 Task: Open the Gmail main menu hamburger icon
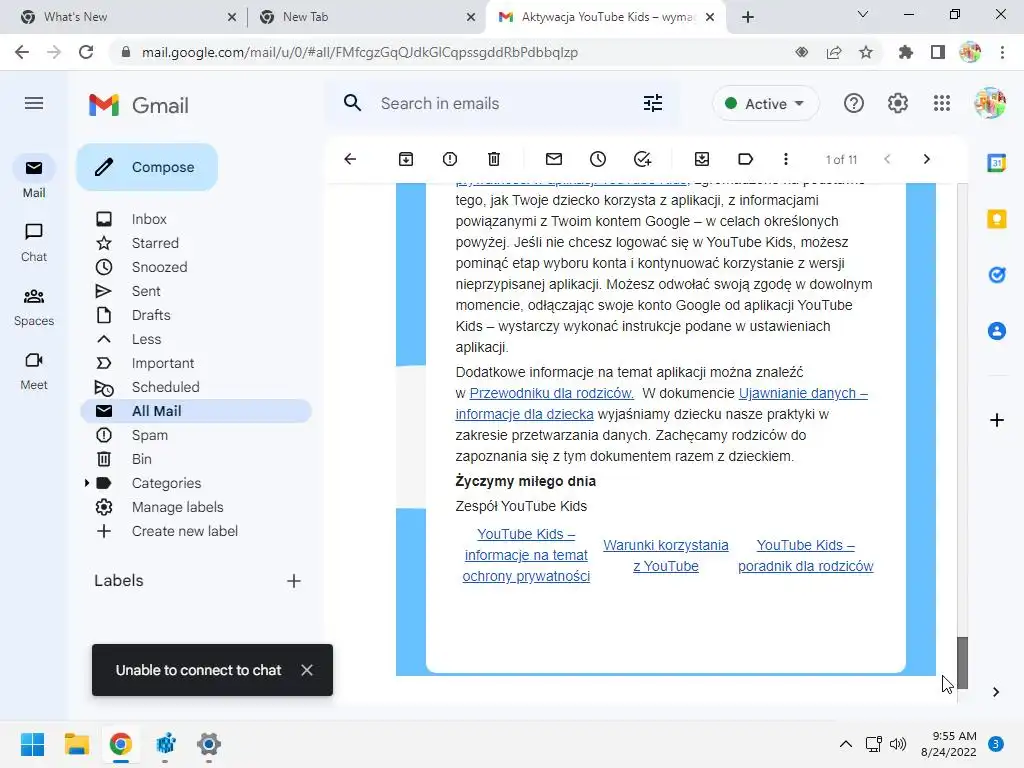[x=34, y=103]
